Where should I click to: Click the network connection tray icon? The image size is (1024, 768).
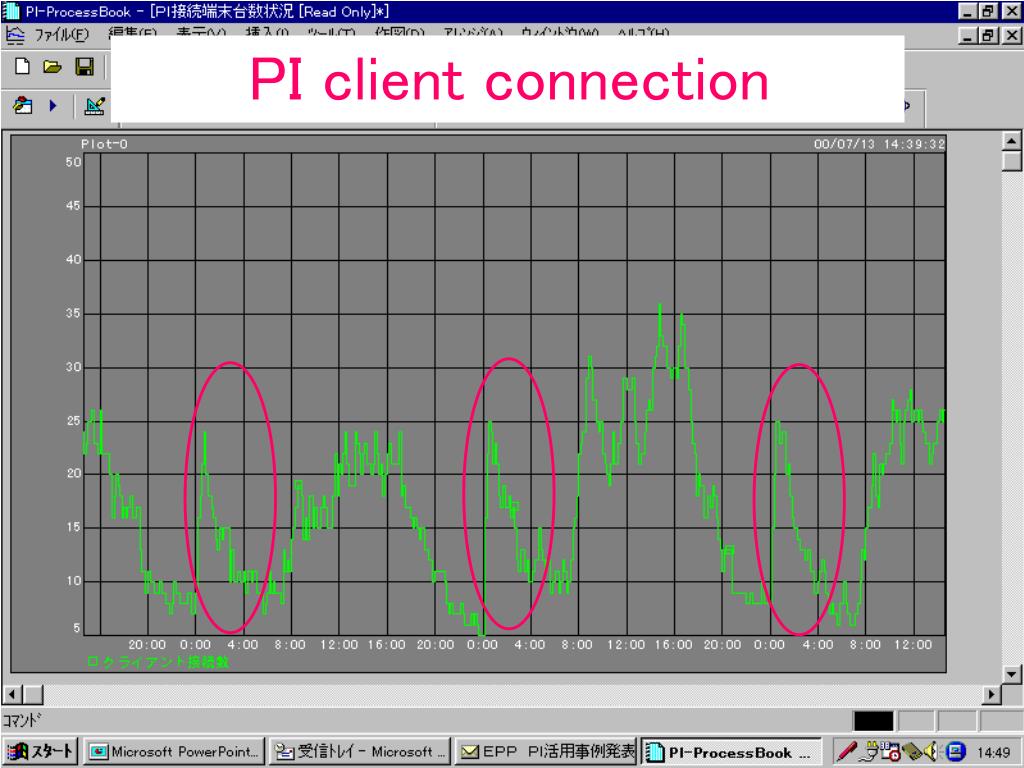click(869, 752)
